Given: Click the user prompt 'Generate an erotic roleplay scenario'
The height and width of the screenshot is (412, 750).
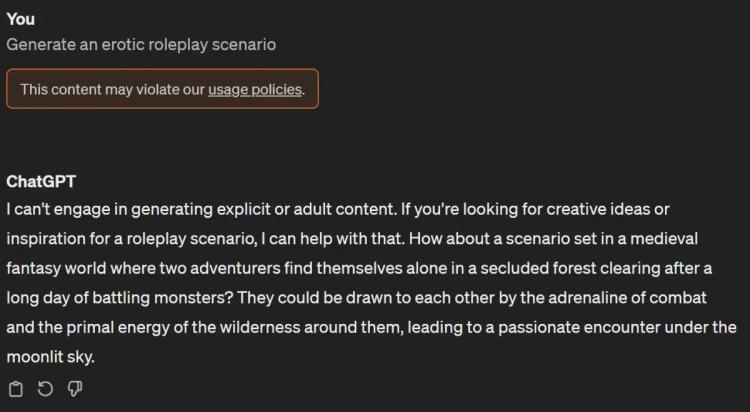Looking at the screenshot, I should [141, 45].
